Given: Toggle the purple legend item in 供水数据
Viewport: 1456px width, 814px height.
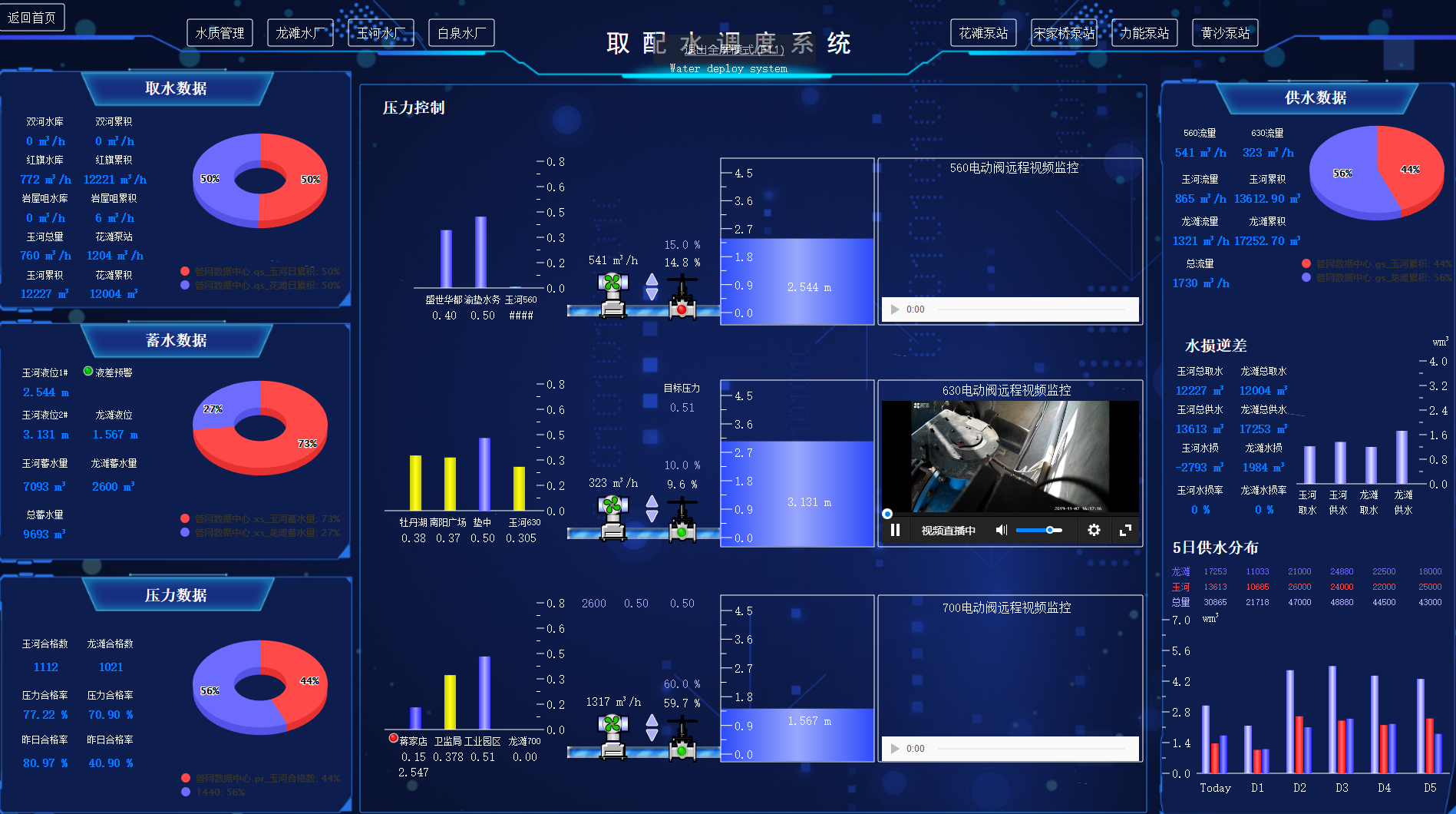Looking at the screenshot, I should [1306, 277].
